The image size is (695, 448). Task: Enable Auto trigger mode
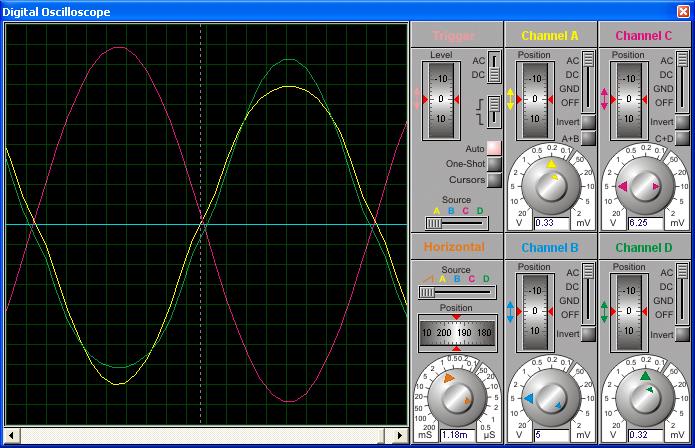coord(494,149)
